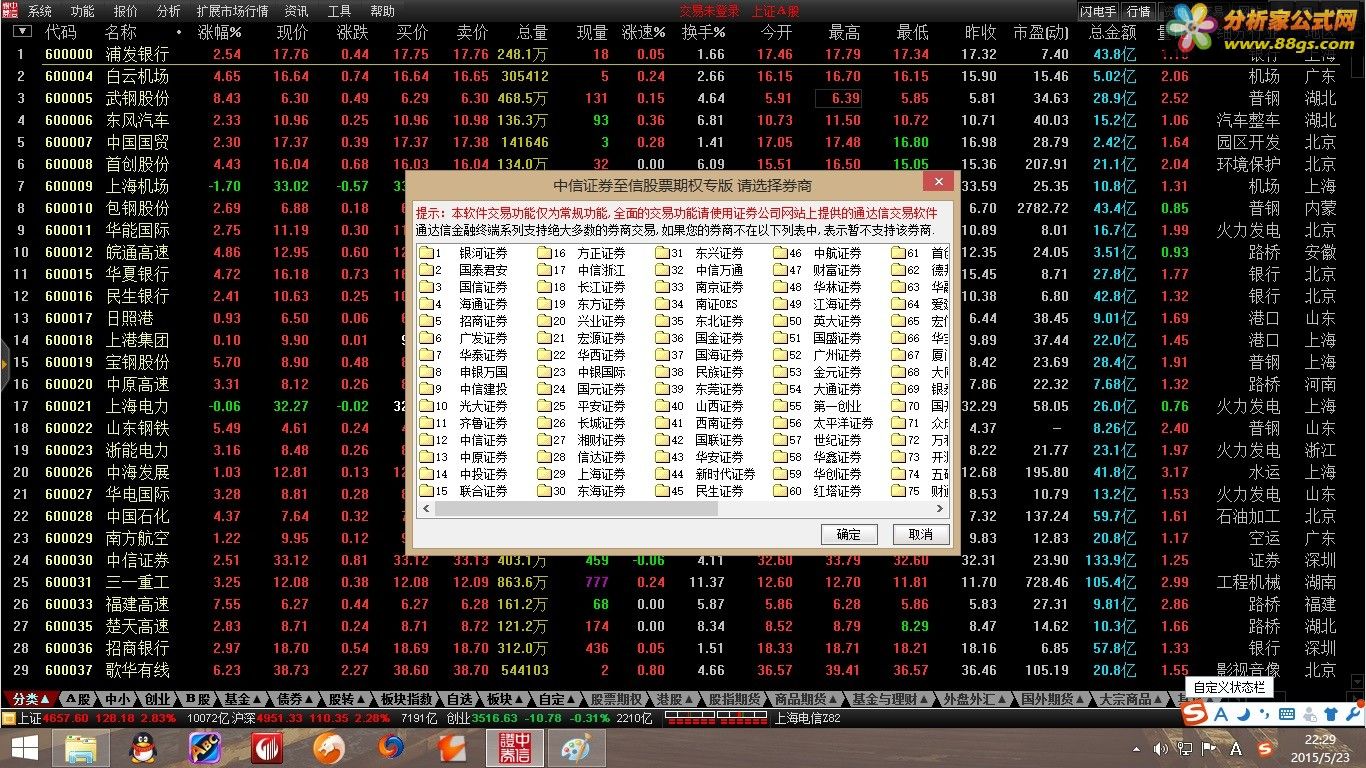
Task: Expand the 自定 bottom tab dropdown
Action: click(x=557, y=699)
